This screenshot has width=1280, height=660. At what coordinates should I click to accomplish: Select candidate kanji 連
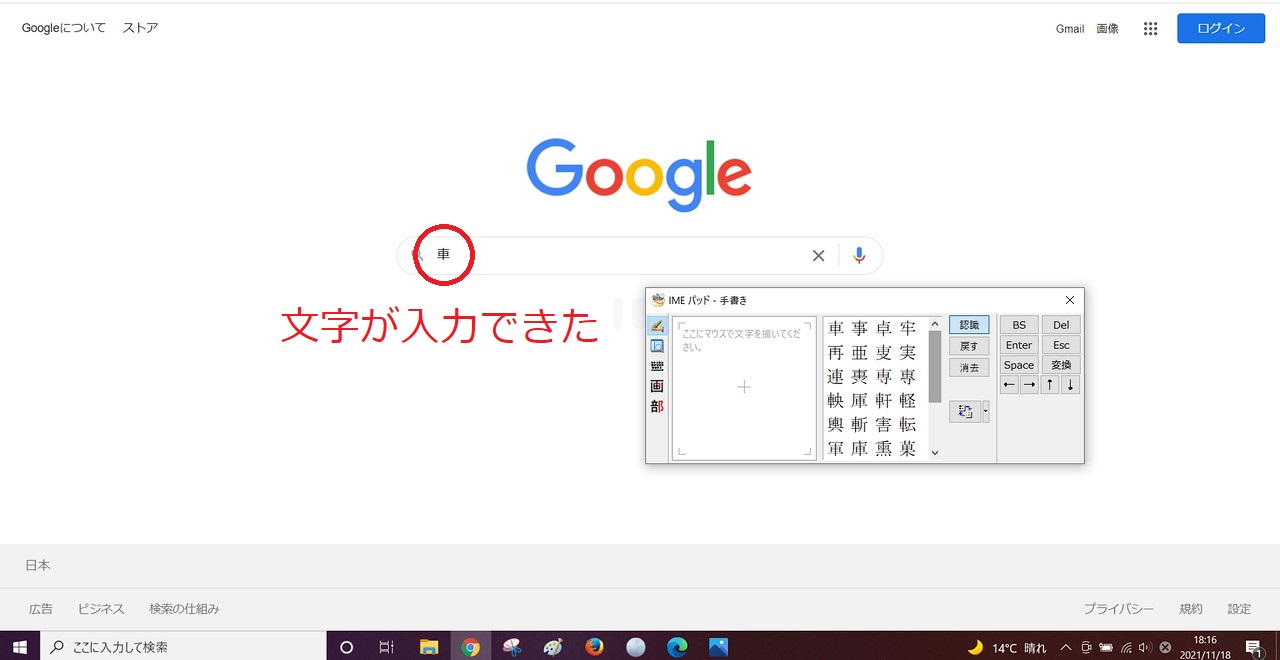[x=836, y=376]
